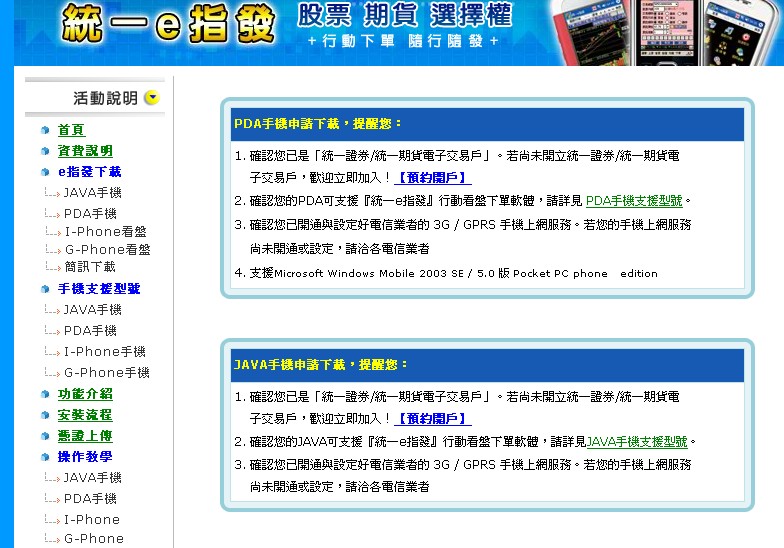Click the bullet icon beside 功能介紹
The height and width of the screenshot is (548, 784).
click(x=45, y=394)
